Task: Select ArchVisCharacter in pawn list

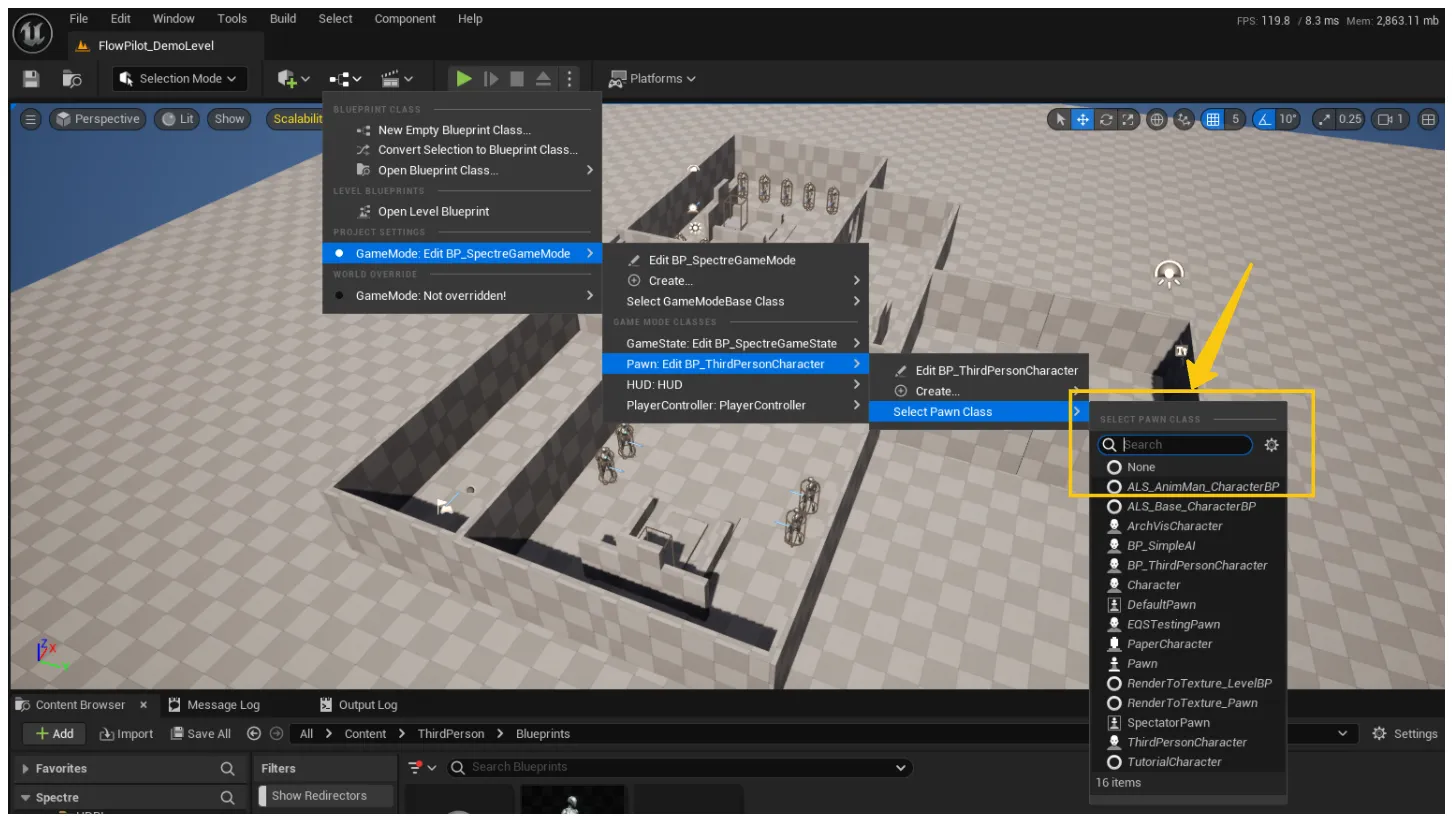Action: click(1187, 526)
